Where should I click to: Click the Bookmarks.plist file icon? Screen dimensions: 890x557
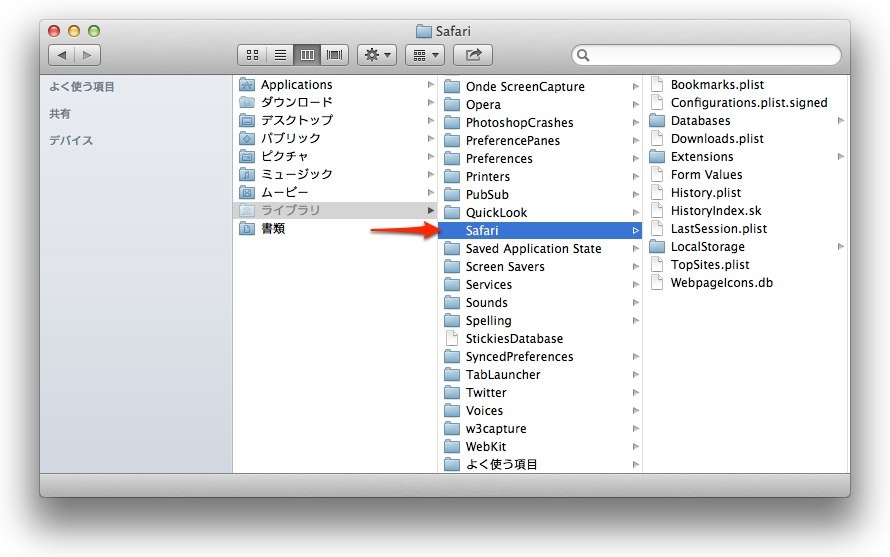pyautogui.click(x=657, y=85)
